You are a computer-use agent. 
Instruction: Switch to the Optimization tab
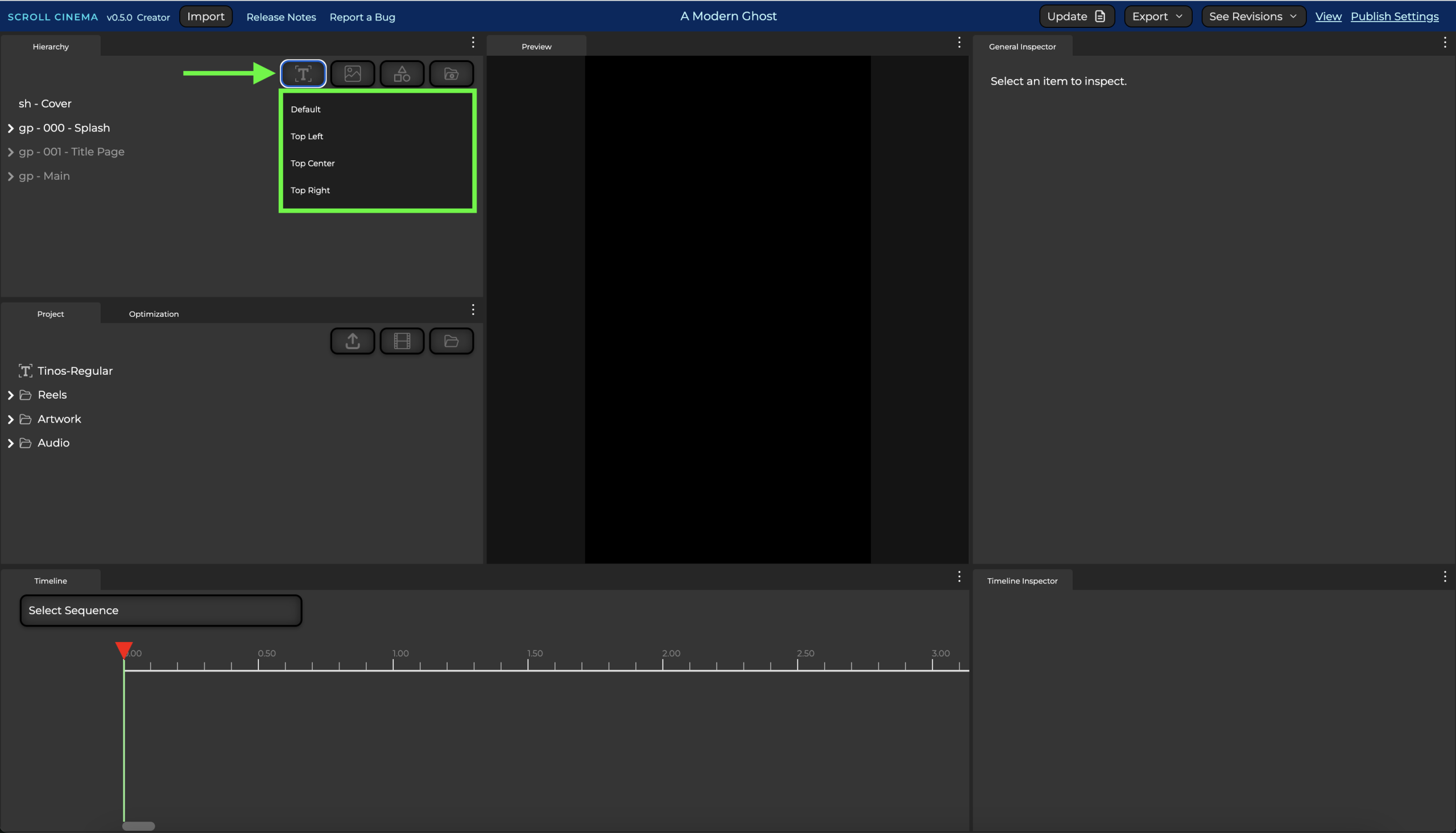(154, 314)
